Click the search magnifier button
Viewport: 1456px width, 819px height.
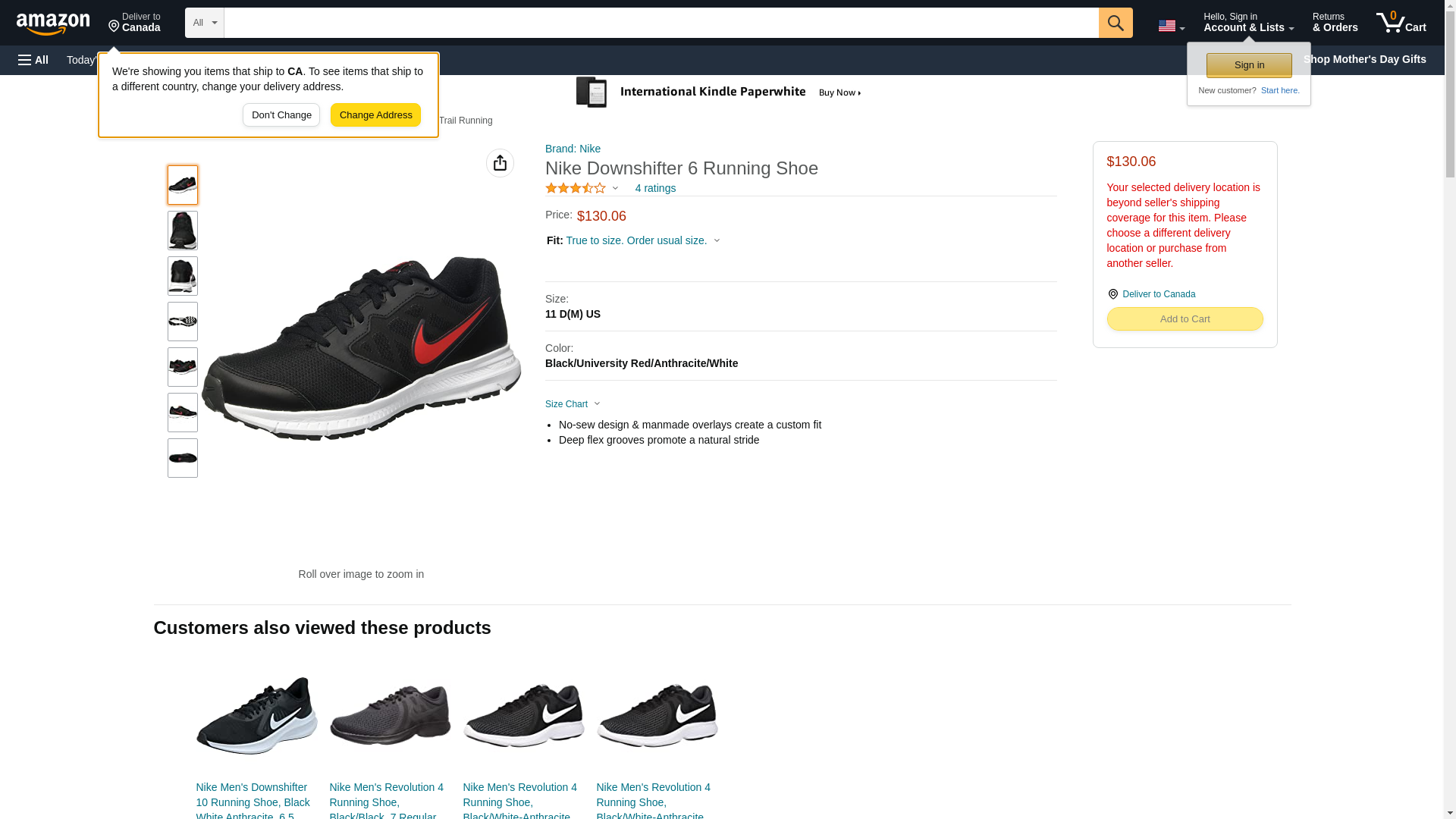[1115, 23]
